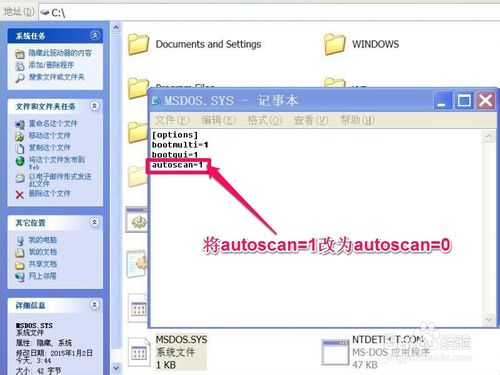Click the bootgui=1 line in Notepad
Image resolution: width=500 pixels, height=375 pixels.
tap(175, 155)
